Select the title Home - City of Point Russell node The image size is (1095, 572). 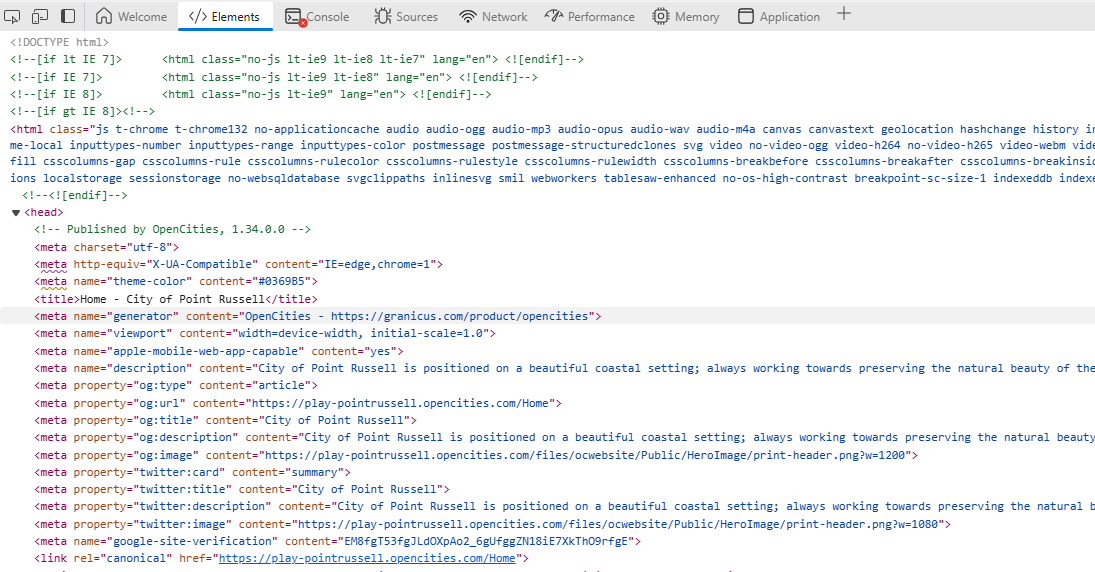tap(176, 299)
